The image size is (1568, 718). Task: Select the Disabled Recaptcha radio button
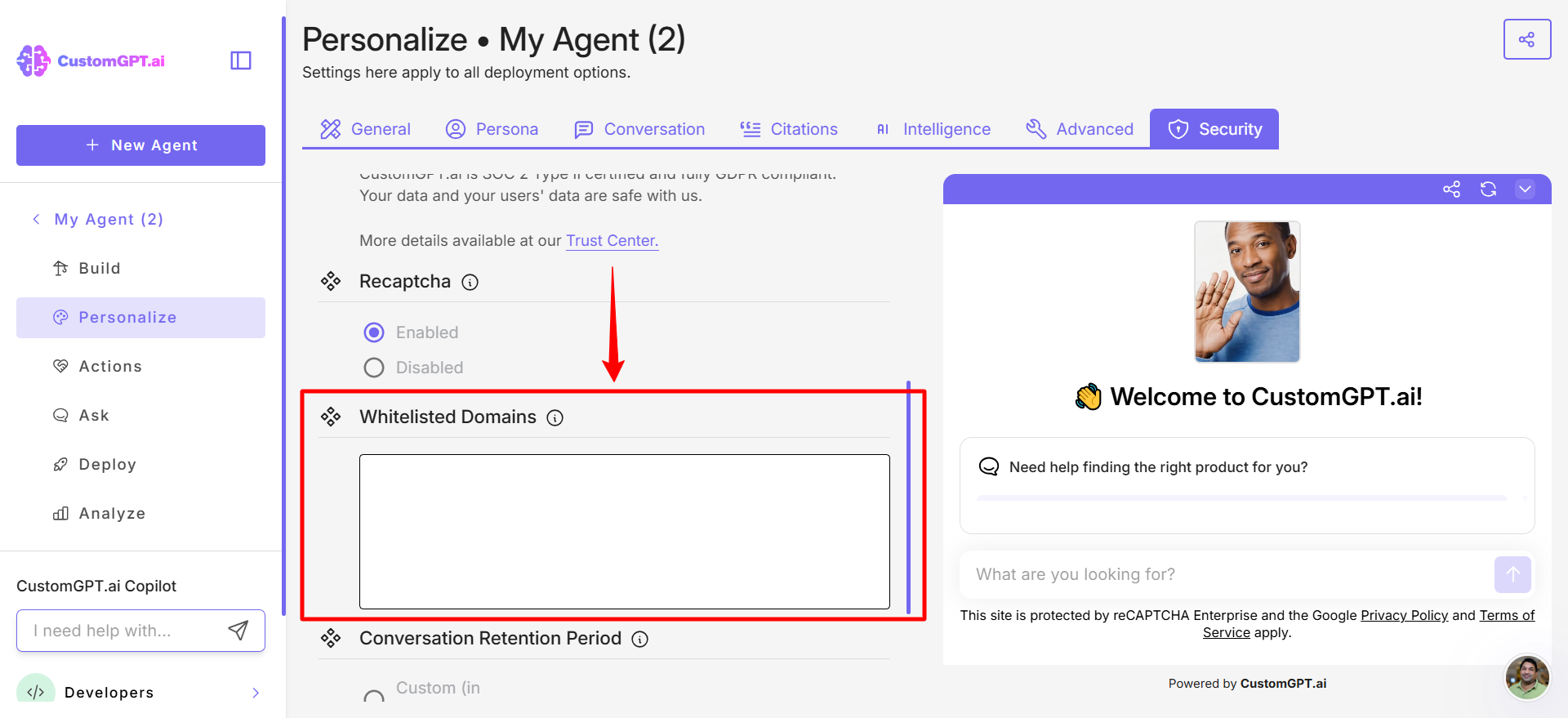pyautogui.click(x=374, y=368)
